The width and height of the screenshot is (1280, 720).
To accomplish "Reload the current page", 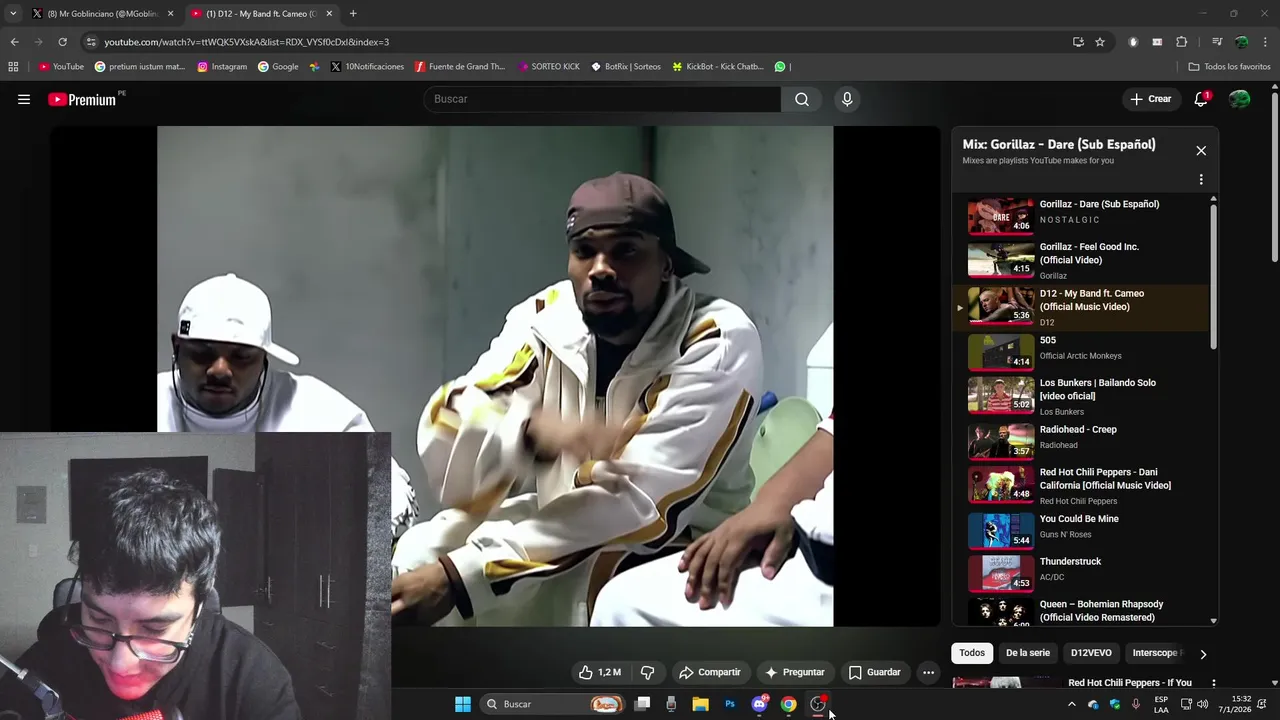I will click(62, 42).
